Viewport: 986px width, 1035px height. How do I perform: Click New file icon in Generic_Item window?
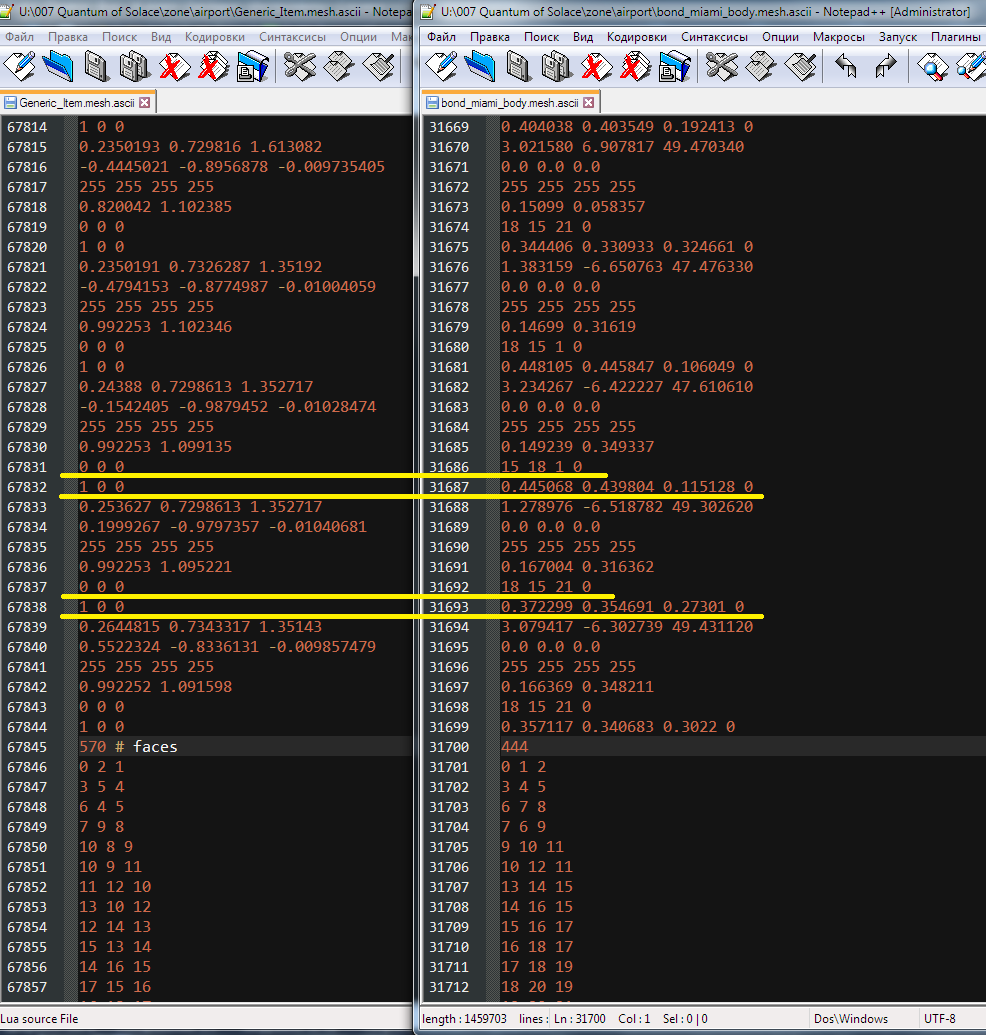pos(20,67)
